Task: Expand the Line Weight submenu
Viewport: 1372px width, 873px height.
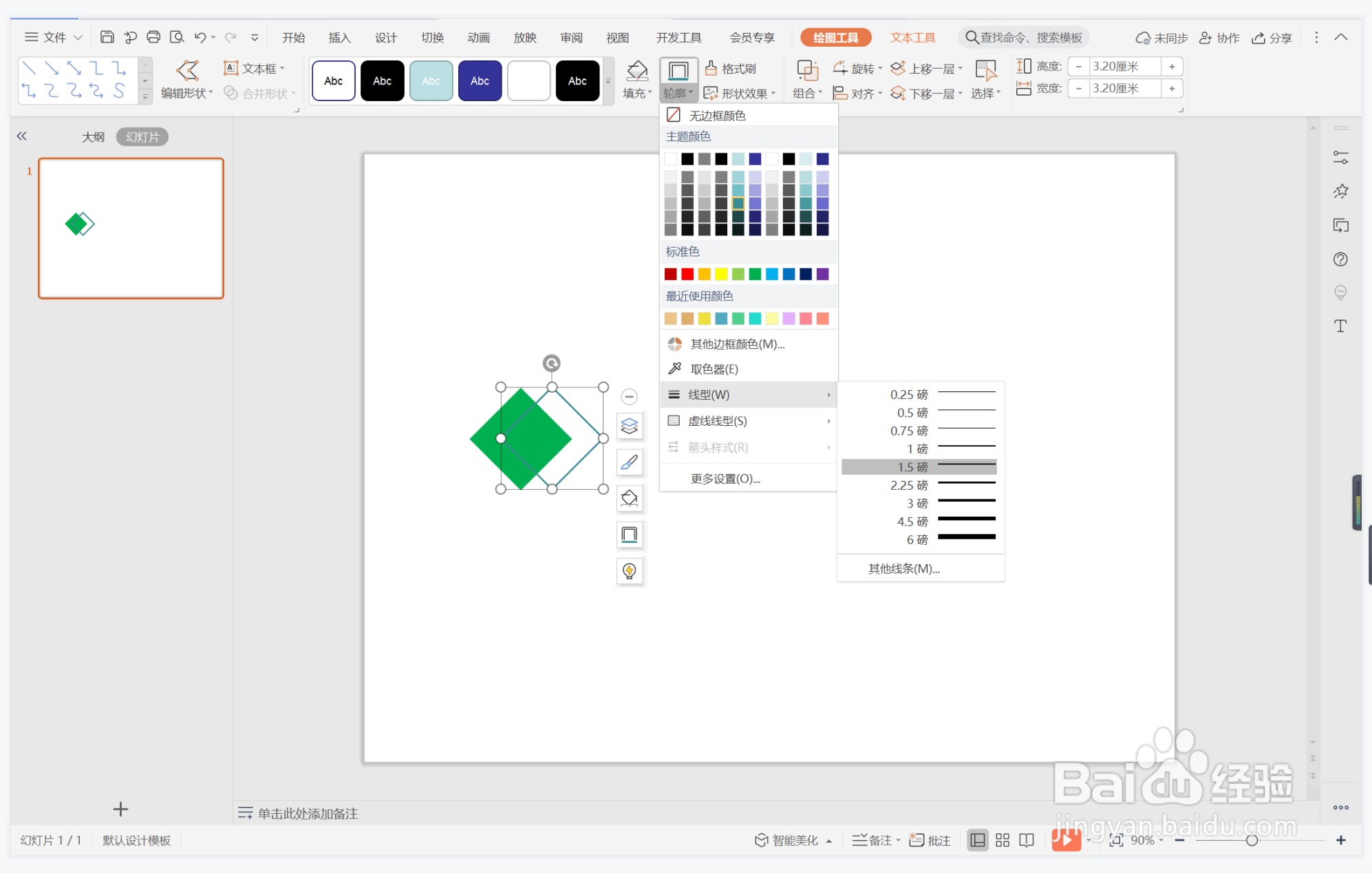Action: pos(749,394)
